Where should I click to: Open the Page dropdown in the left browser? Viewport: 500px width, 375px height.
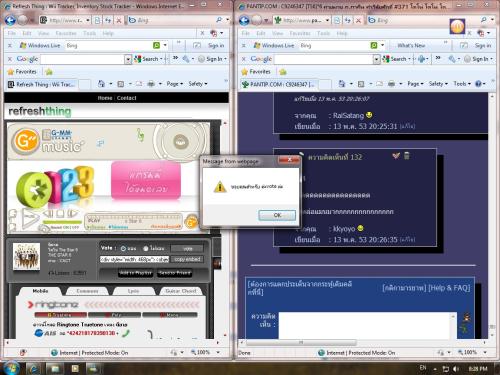[x=175, y=84]
